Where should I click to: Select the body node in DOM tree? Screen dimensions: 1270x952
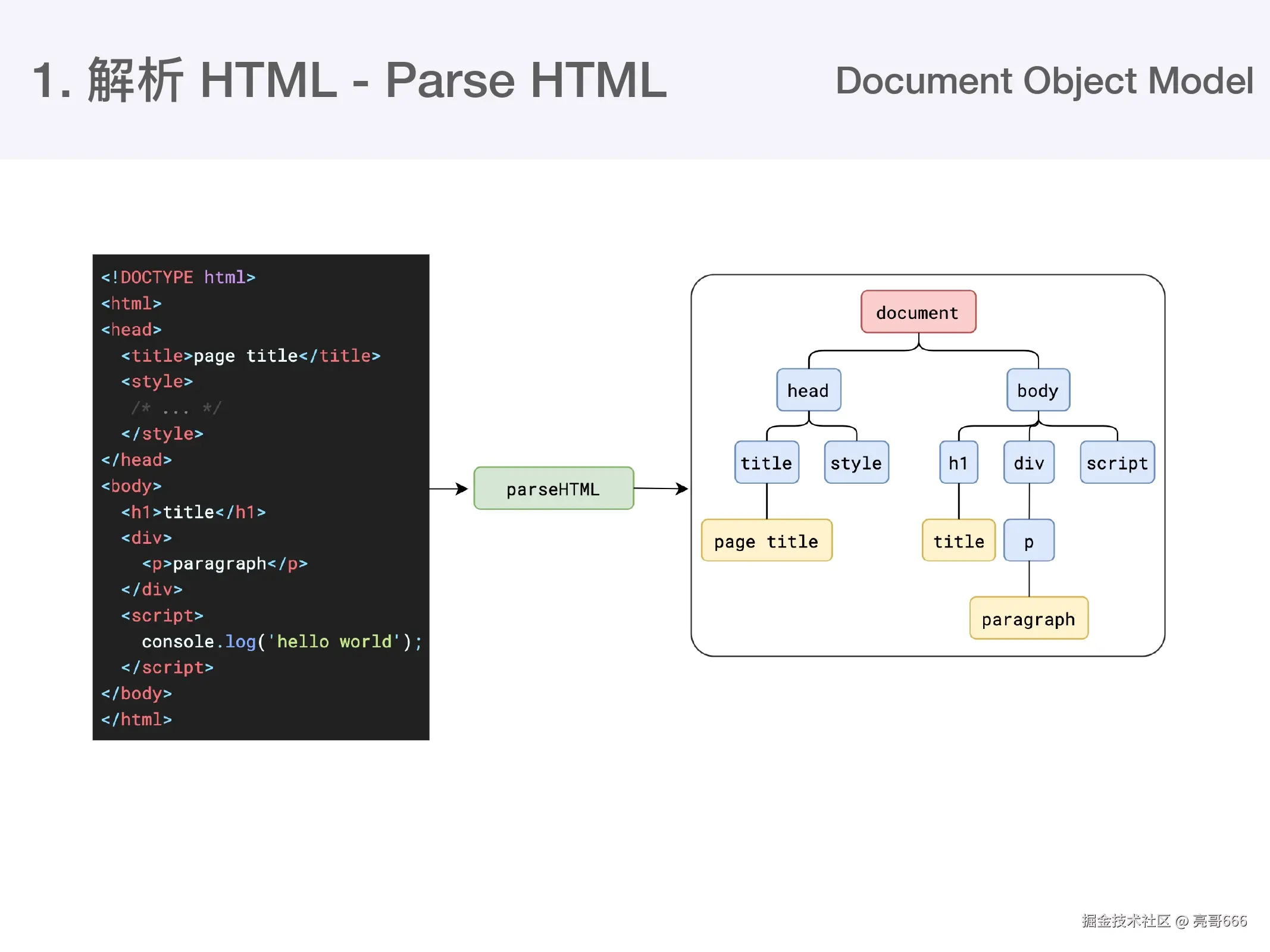(x=1037, y=390)
